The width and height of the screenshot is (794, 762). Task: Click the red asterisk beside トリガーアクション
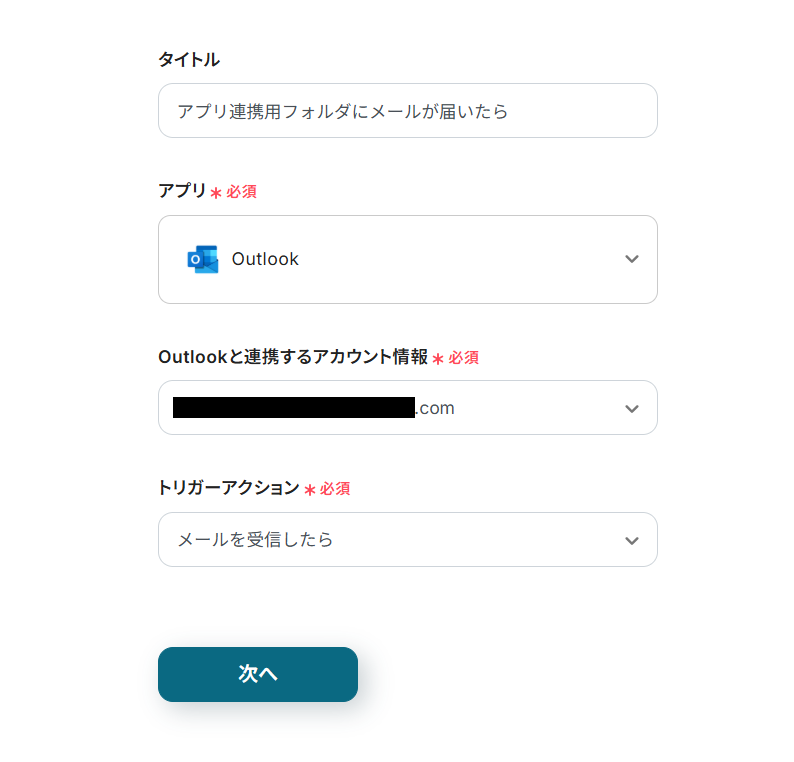tap(309, 490)
